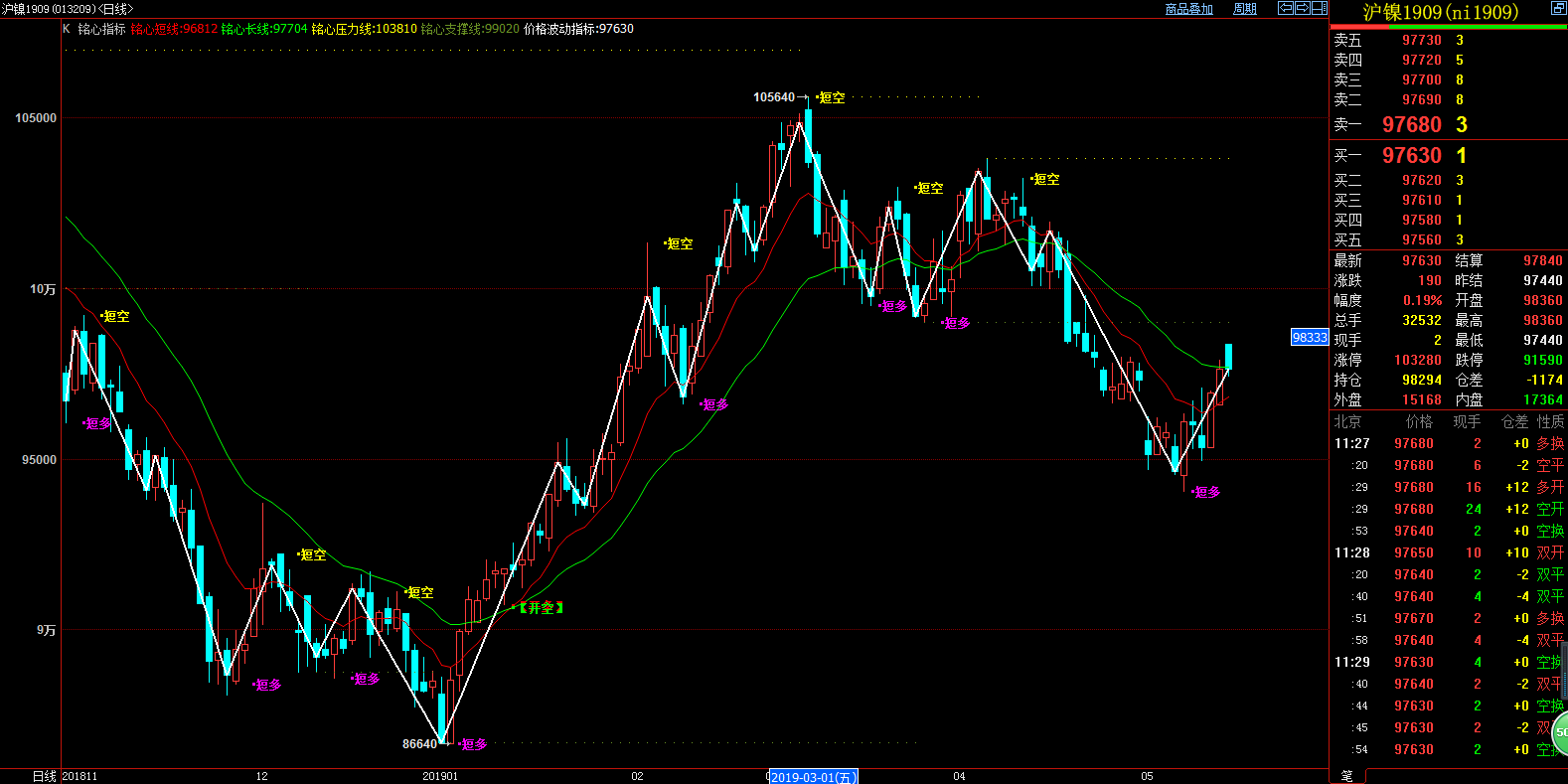Image resolution: width=1568 pixels, height=784 pixels.
Task: Click the 北京 time column header
Action: click(x=1347, y=421)
